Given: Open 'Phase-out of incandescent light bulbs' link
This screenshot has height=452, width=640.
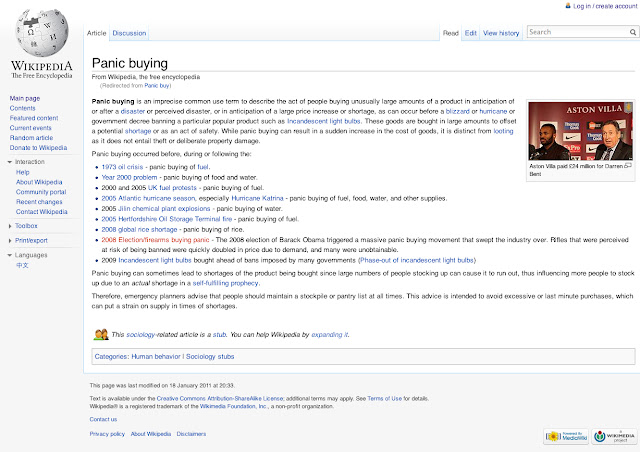Looking at the screenshot, I should [417, 260].
